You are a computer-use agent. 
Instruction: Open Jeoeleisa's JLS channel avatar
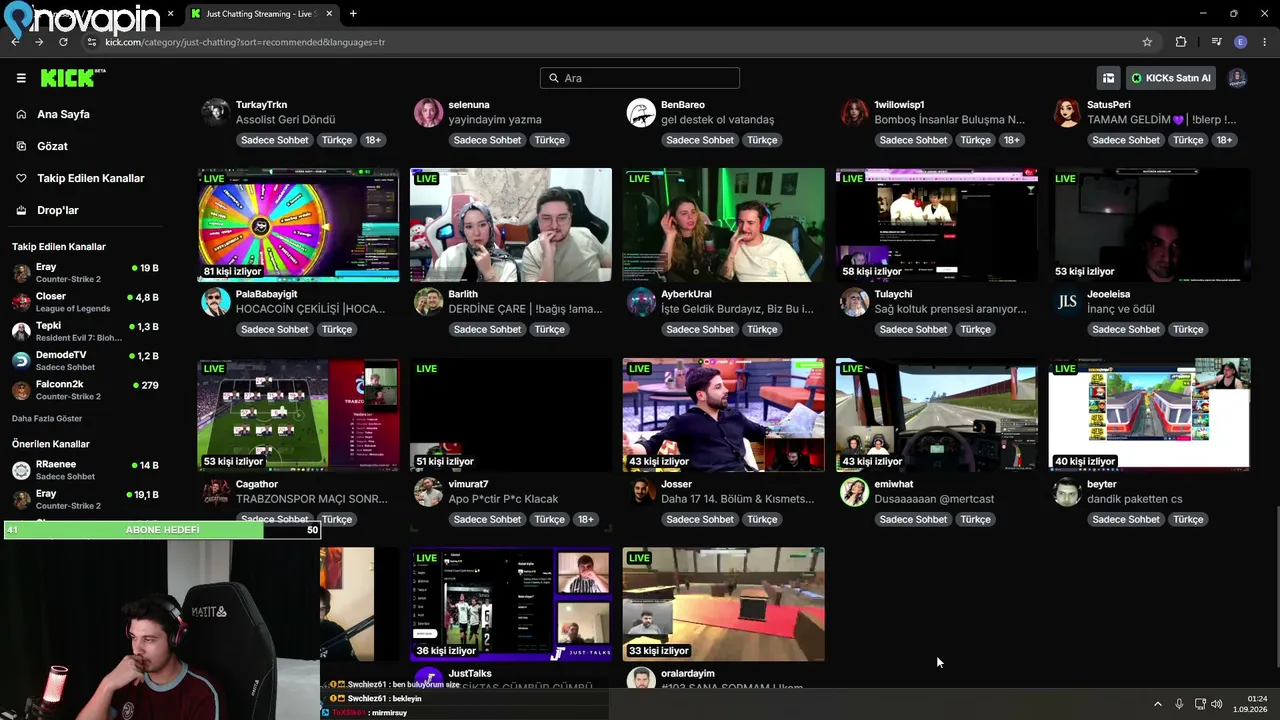click(x=1067, y=301)
